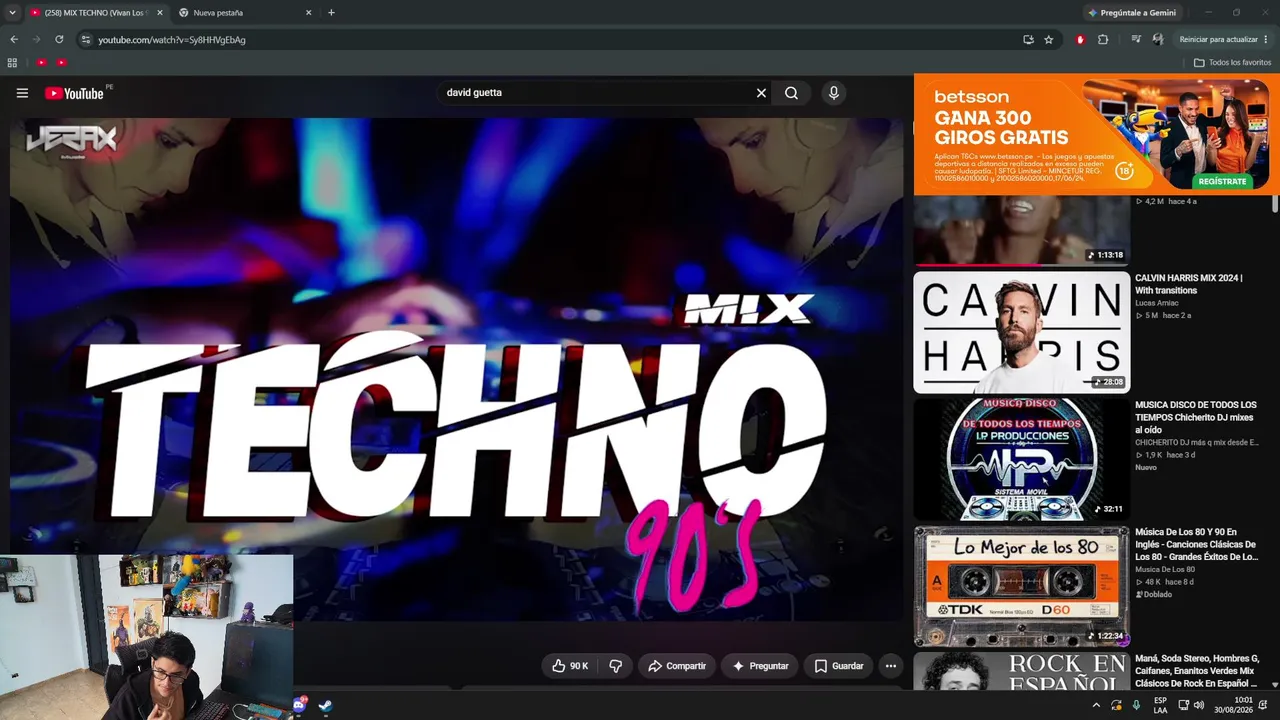Viewport: 1280px width, 720px height.
Task: Open Steam from the taskbar
Action: point(325,705)
